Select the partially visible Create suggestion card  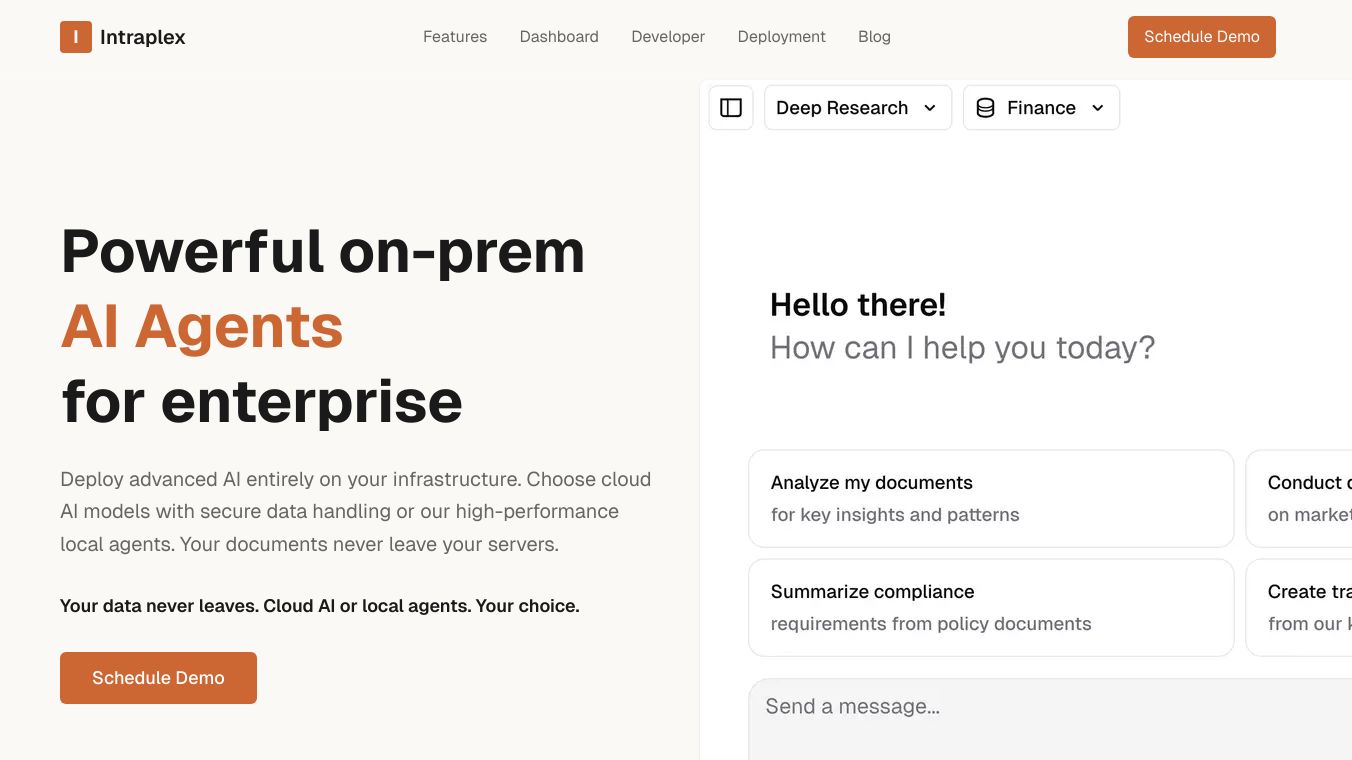[x=1300, y=607]
